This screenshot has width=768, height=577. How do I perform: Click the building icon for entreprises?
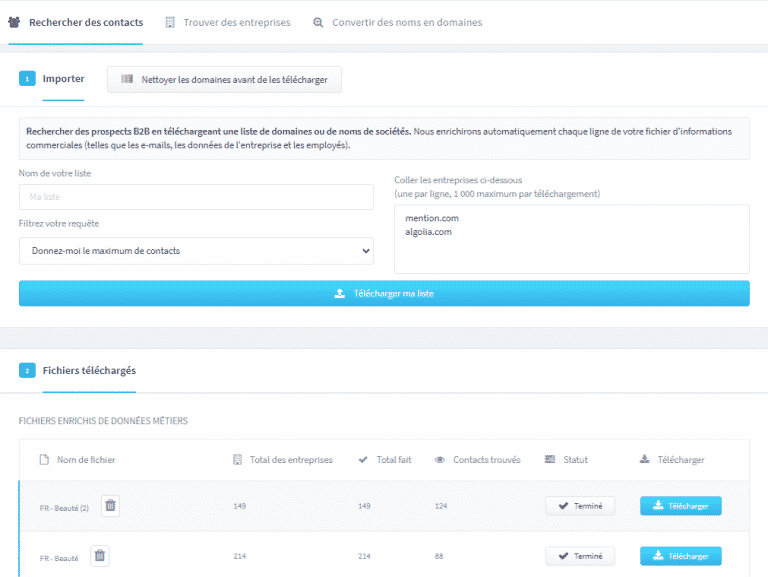coord(170,23)
